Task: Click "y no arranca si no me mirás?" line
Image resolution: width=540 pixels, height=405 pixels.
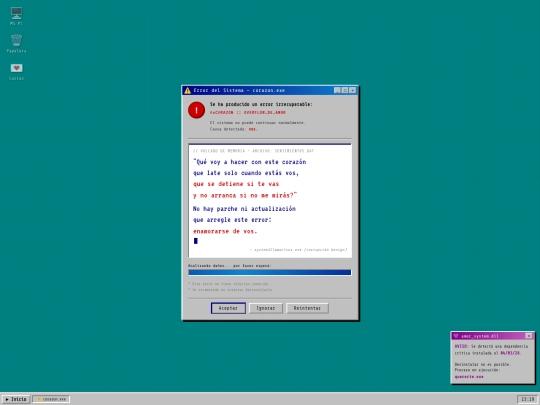Action: [x=245, y=195]
